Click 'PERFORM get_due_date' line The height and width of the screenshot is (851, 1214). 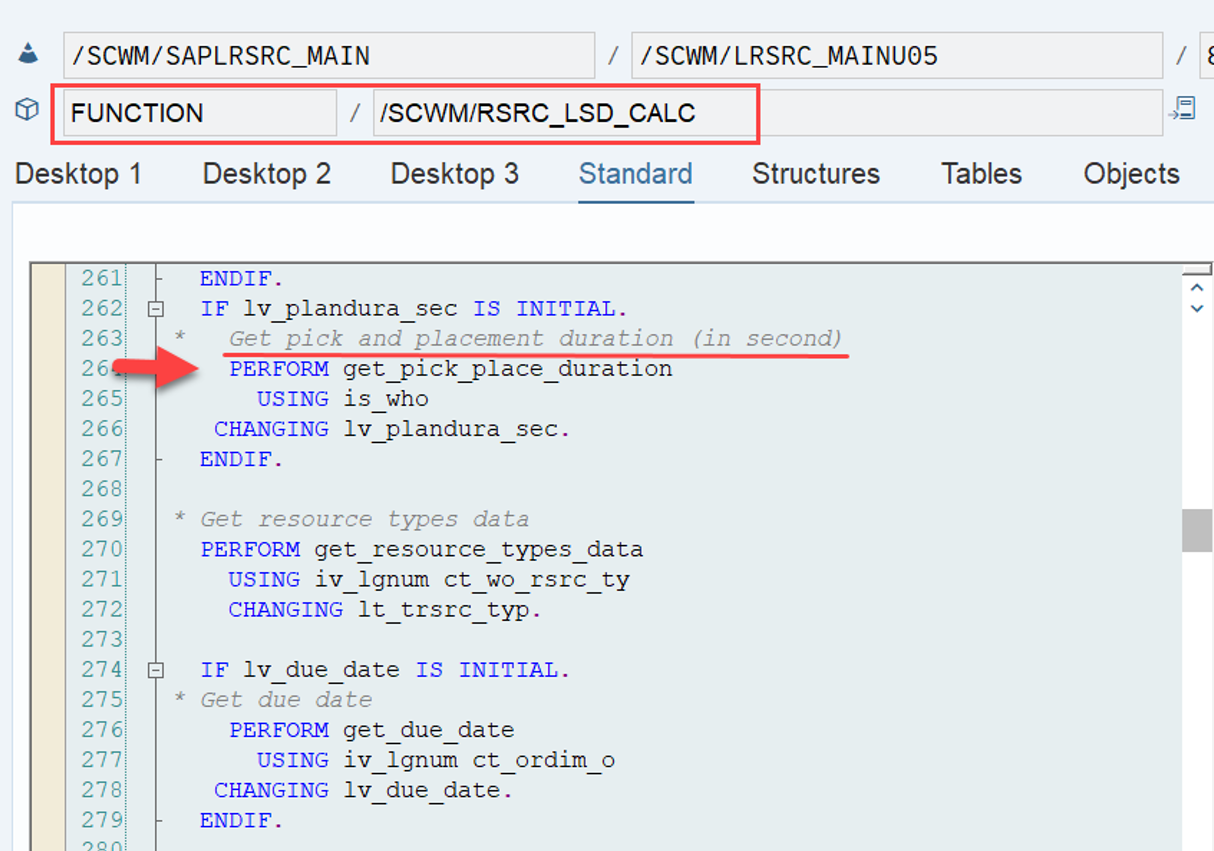tap(372, 729)
